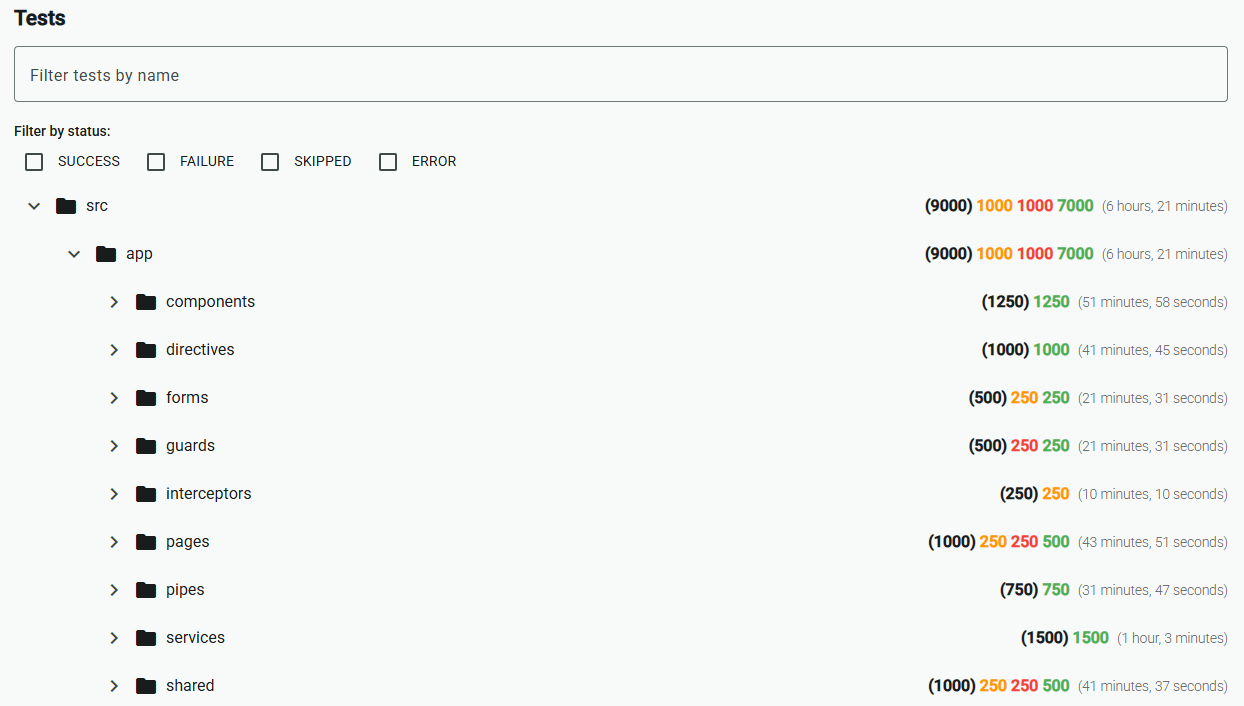Collapse the src folder tree
The image size is (1244, 706).
34,206
